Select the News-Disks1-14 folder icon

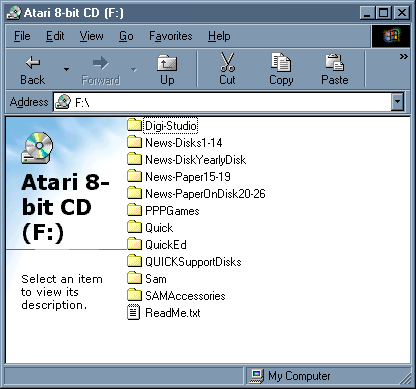pos(134,142)
